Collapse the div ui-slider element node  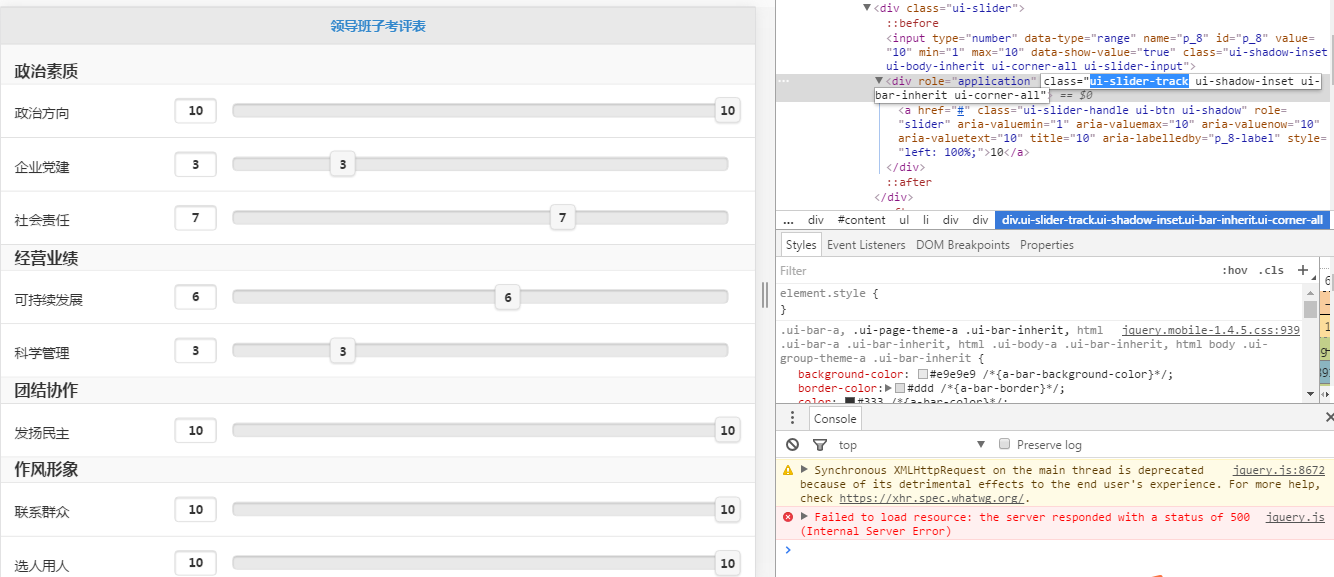pos(867,7)
